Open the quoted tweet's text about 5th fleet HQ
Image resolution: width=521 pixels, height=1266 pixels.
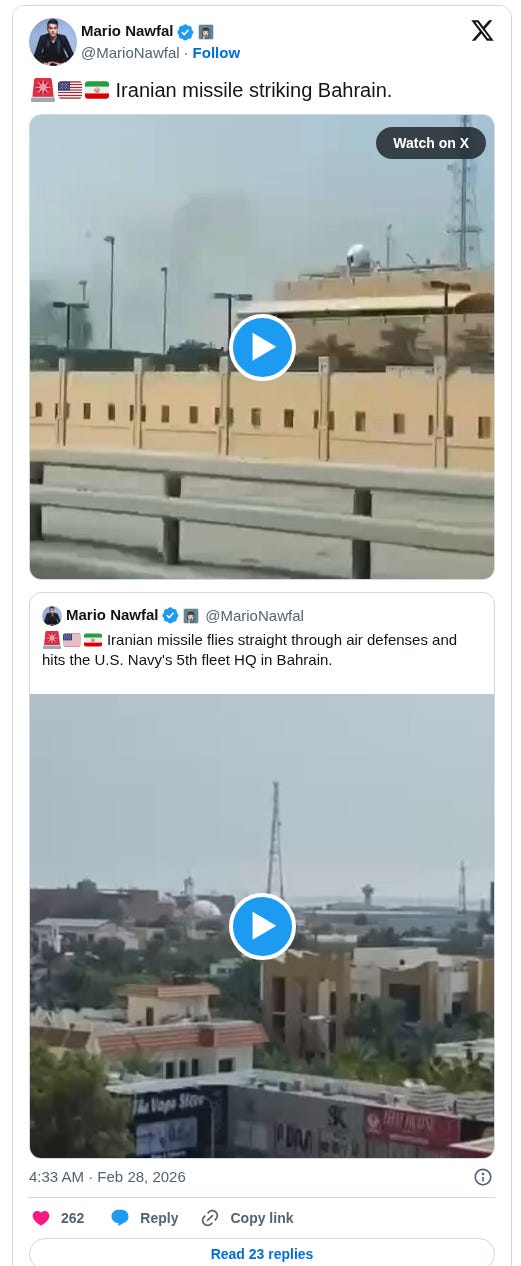tap(250, 650)
